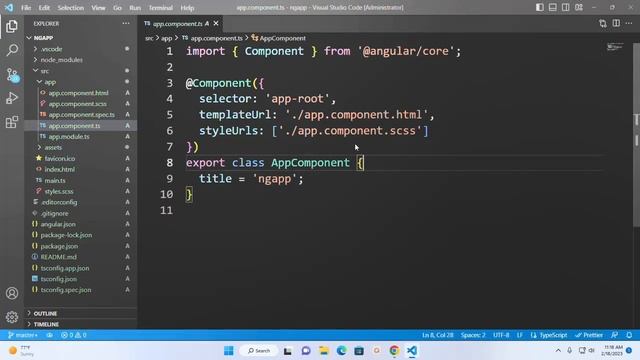Open package.json file in explorer
Image resolution: width=640 pixels, height=360 pixels.
(80, 246)
